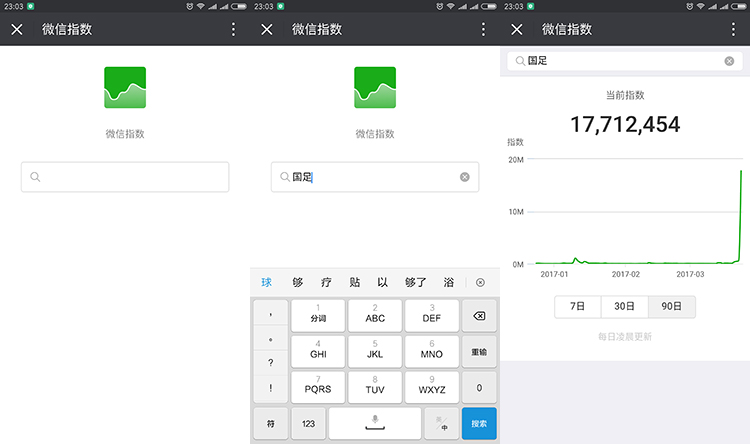Tap the ABC key
The height and width of the screenshot is (444, 750).
pyautogui.click(x=375, y=315)
